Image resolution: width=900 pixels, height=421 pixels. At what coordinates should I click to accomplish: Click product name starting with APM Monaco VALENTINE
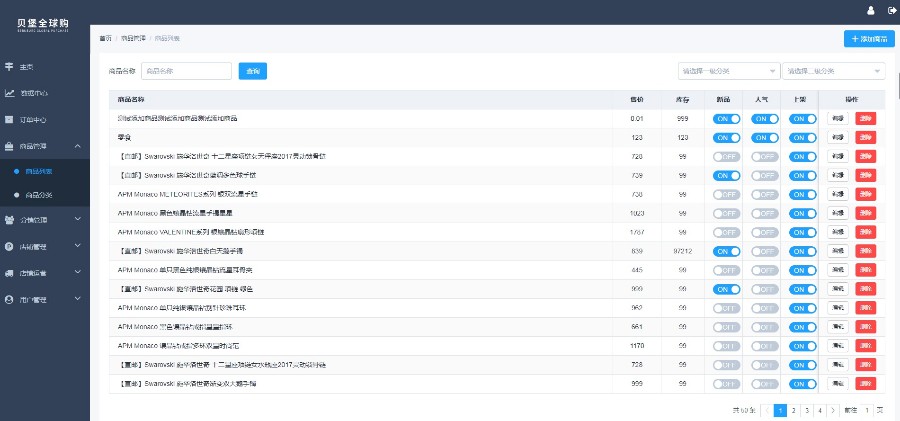point(191,233)
